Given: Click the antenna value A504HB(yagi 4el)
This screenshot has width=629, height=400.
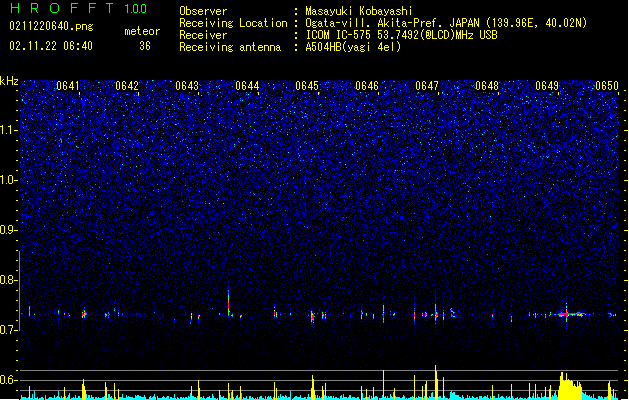Looking at the screenshot, I should point(353,47).
